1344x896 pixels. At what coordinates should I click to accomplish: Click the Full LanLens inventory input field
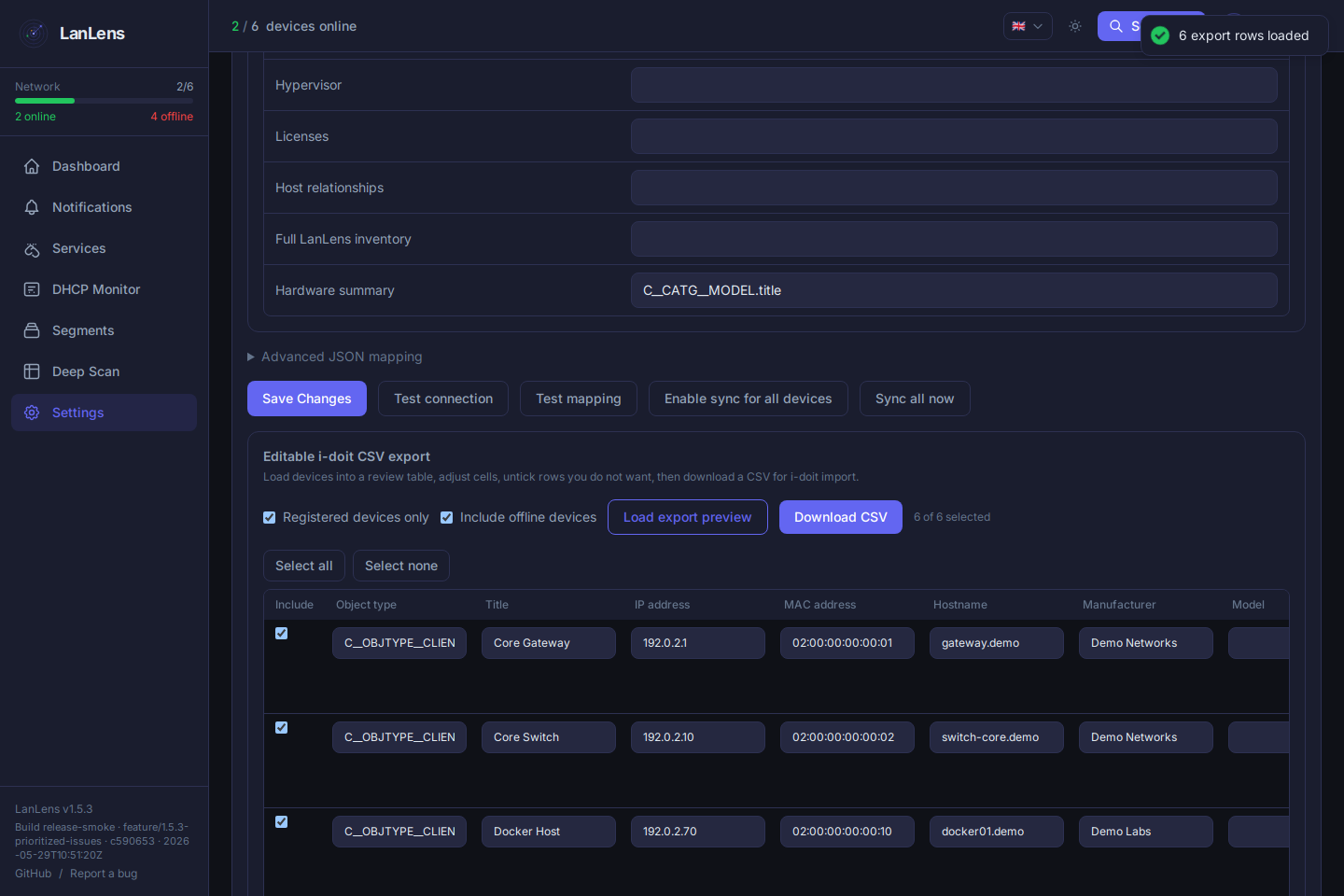[954, 239]
